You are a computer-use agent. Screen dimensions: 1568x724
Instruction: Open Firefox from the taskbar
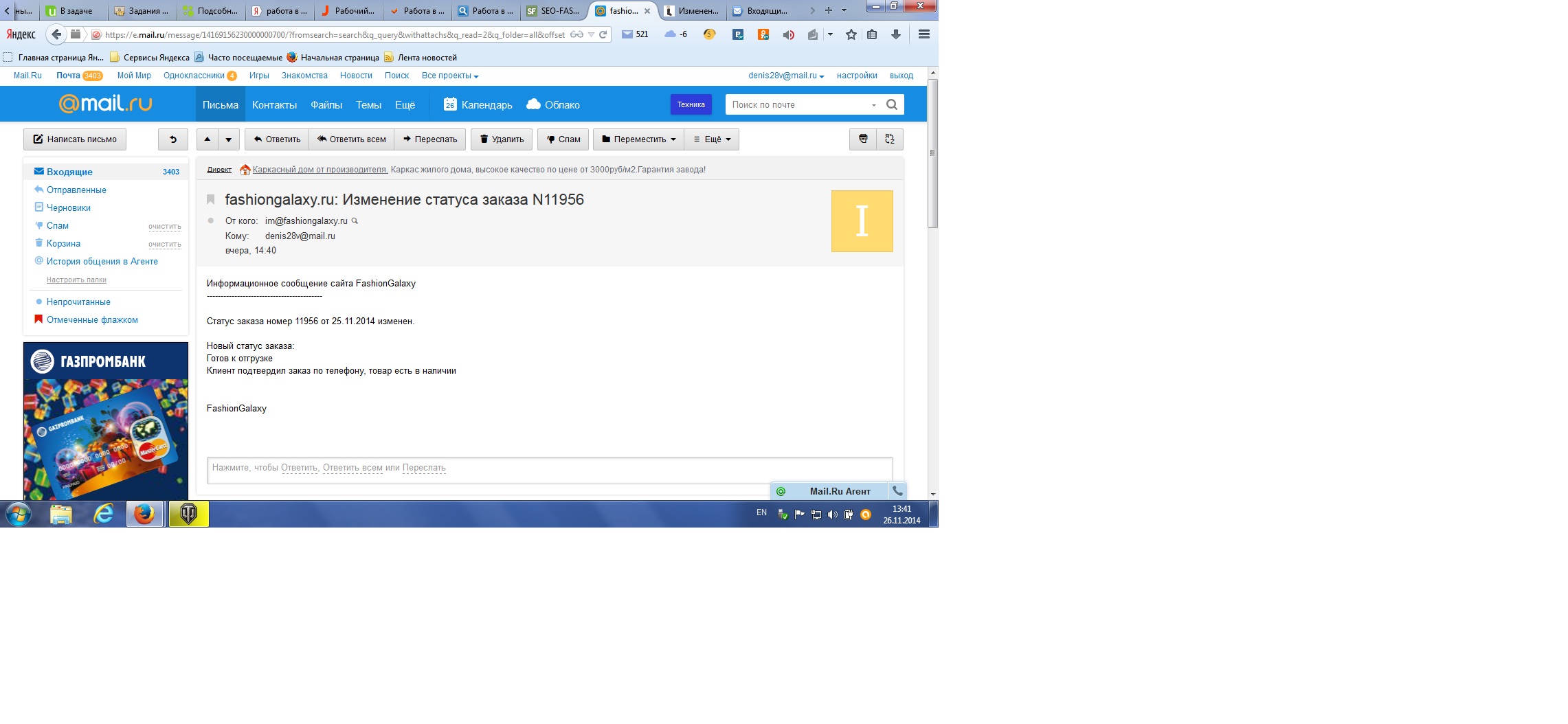[x=144, y=514]
